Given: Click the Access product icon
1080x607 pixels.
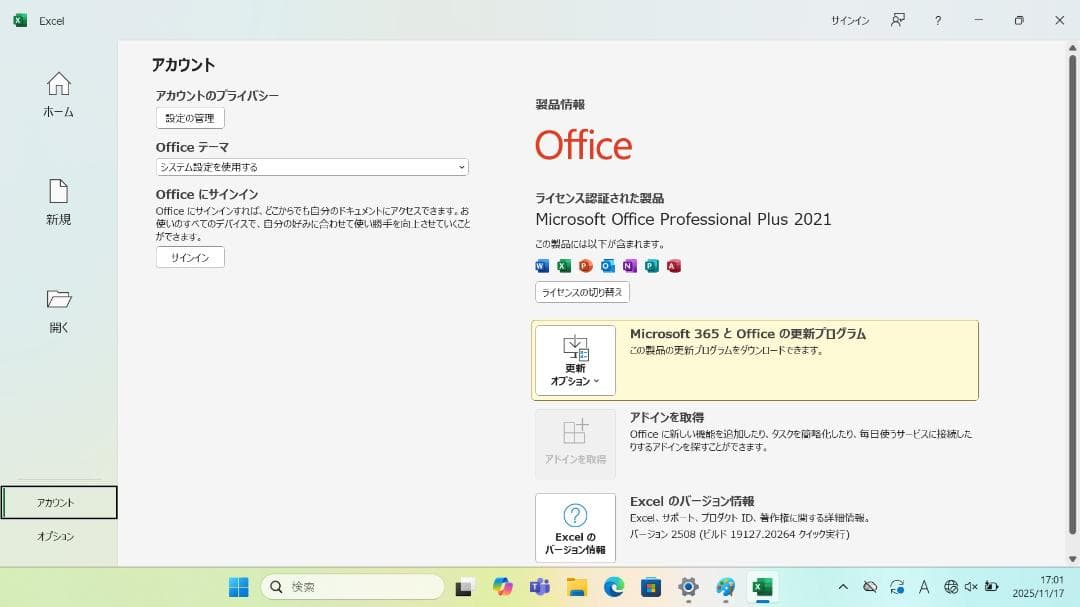Looking at the screenshot, I should (672, 266).
